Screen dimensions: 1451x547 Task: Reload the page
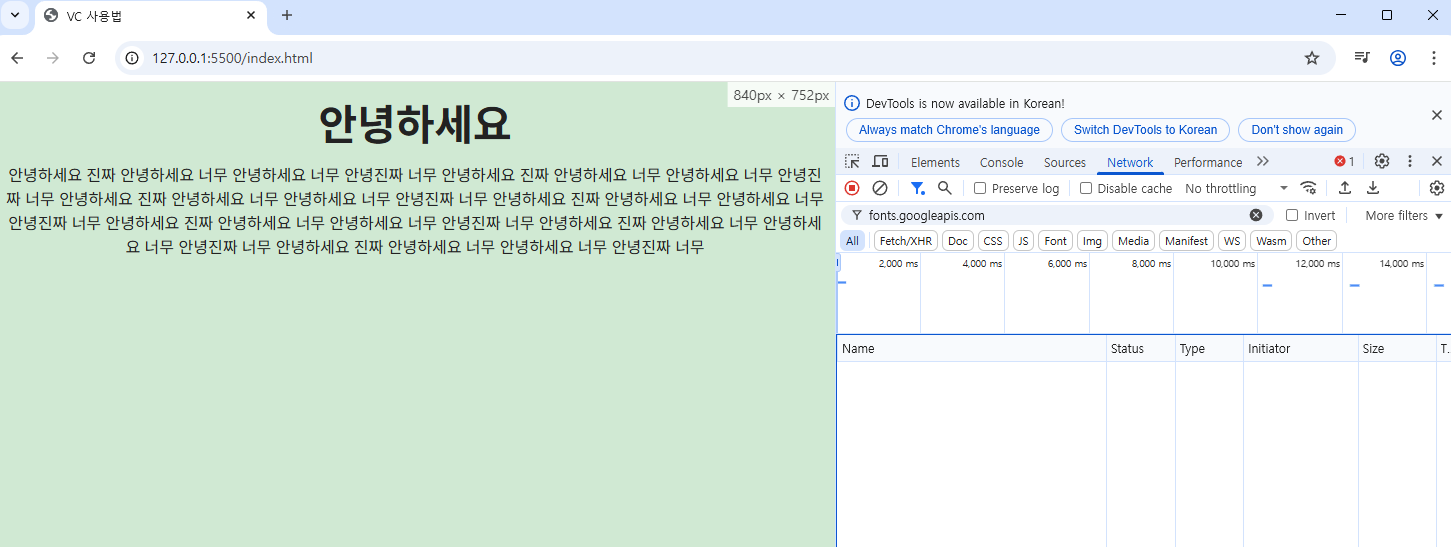tap(89, 58)
